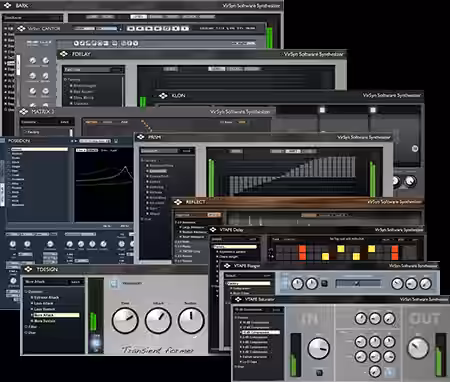Click Save button in PRISM preset header
The image size is (450, 382).
pyautogui.click(x=186, y=151)
